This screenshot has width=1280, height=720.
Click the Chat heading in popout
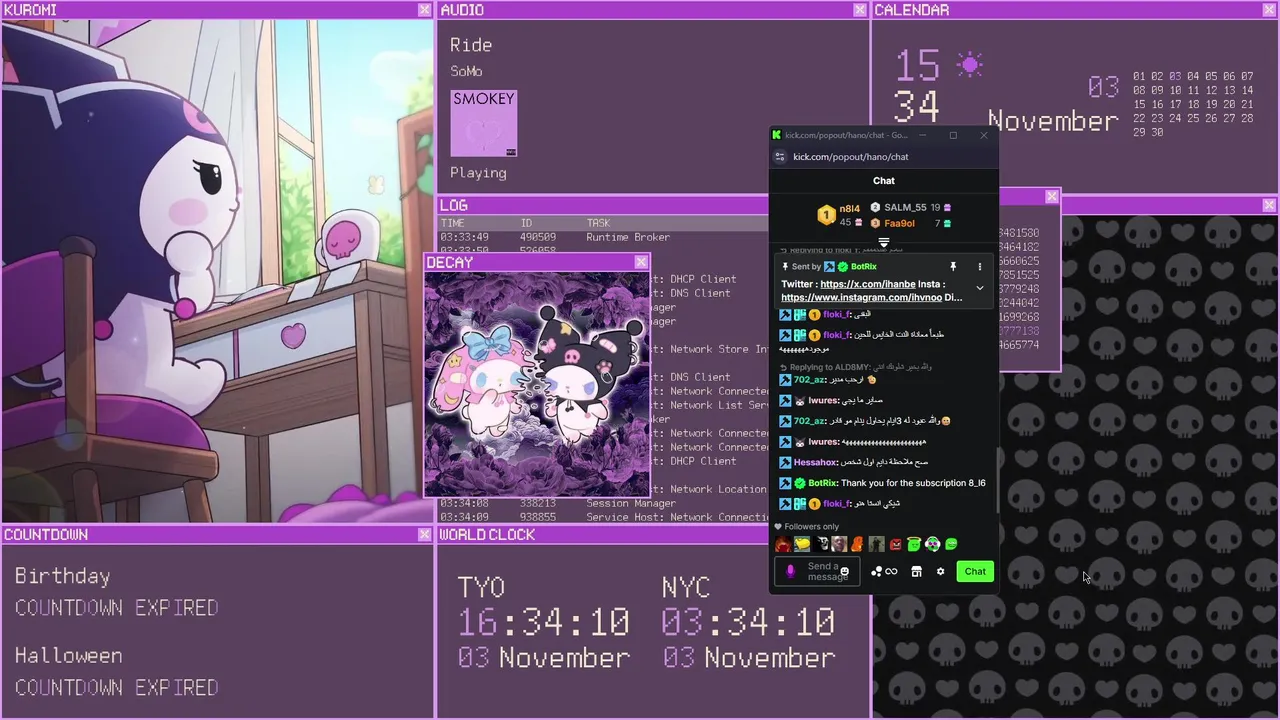coord(884,181)
